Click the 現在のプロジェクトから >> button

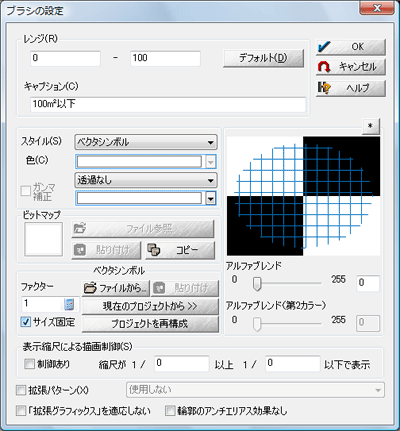click(150, 306)
